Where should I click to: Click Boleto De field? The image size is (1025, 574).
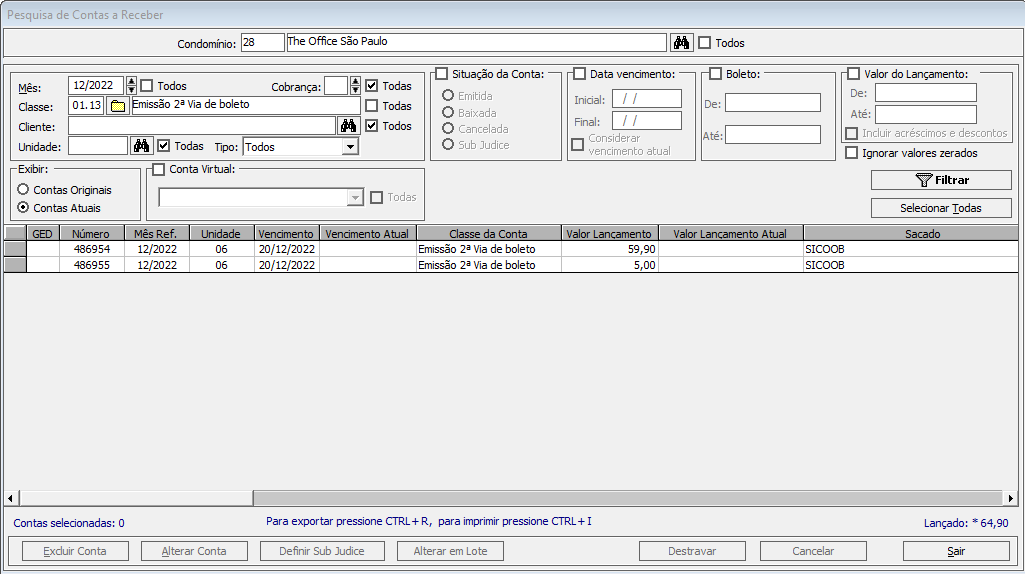pos(773,103)
